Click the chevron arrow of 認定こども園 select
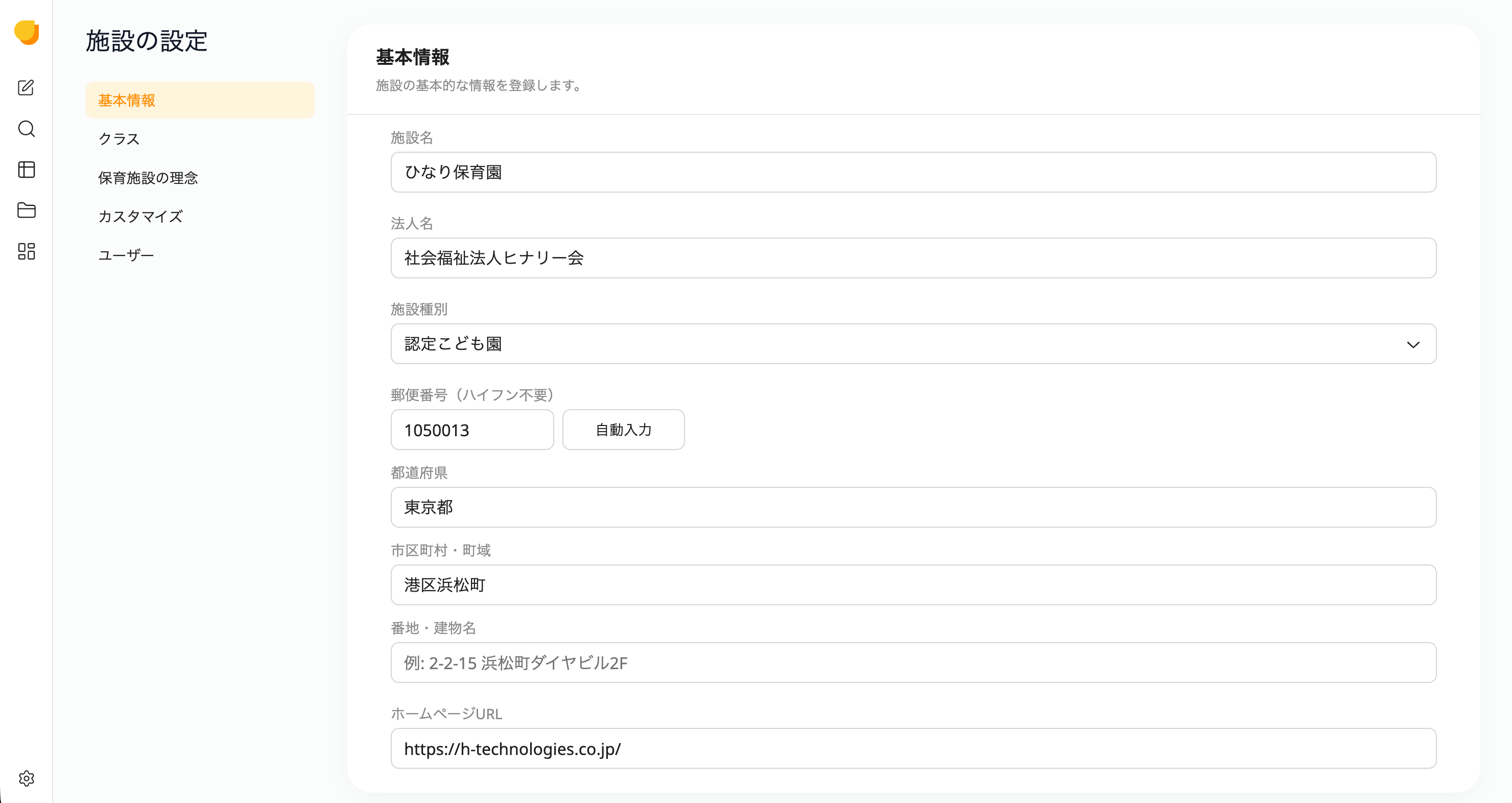The image size is (1512, 803). click(1413, 345)
